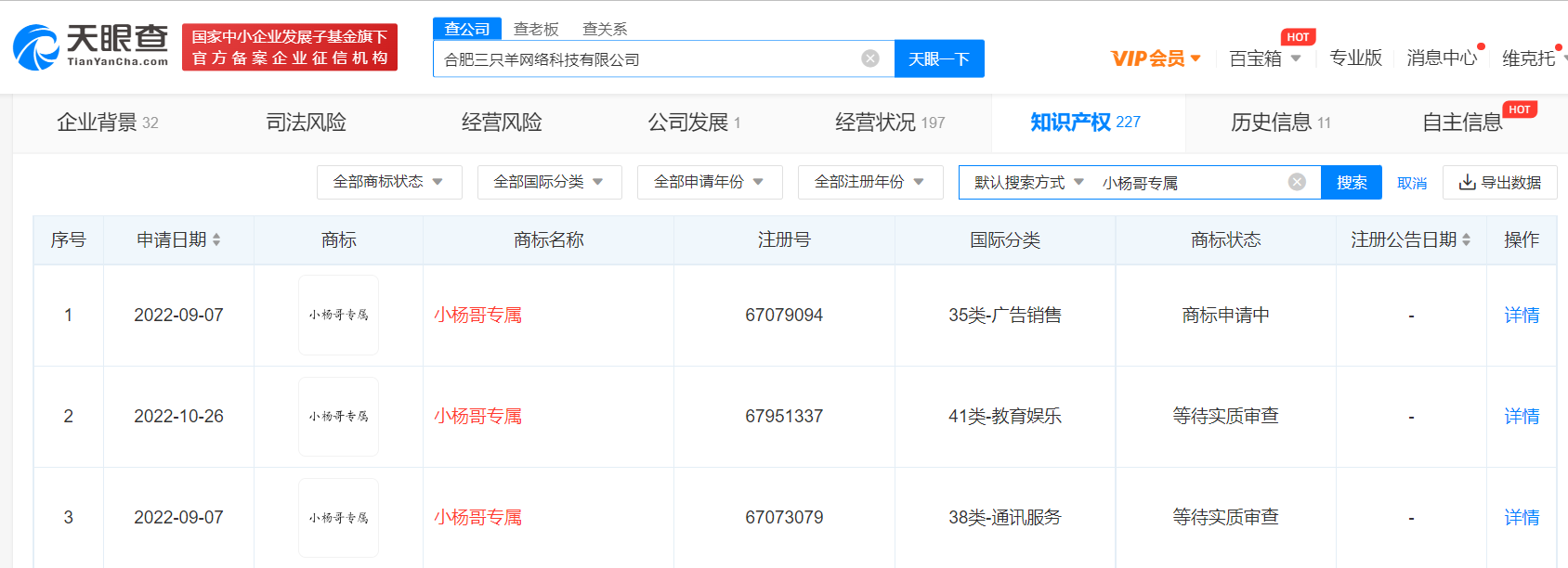Open the 经营状况 tab

click(x=890, y=123)
